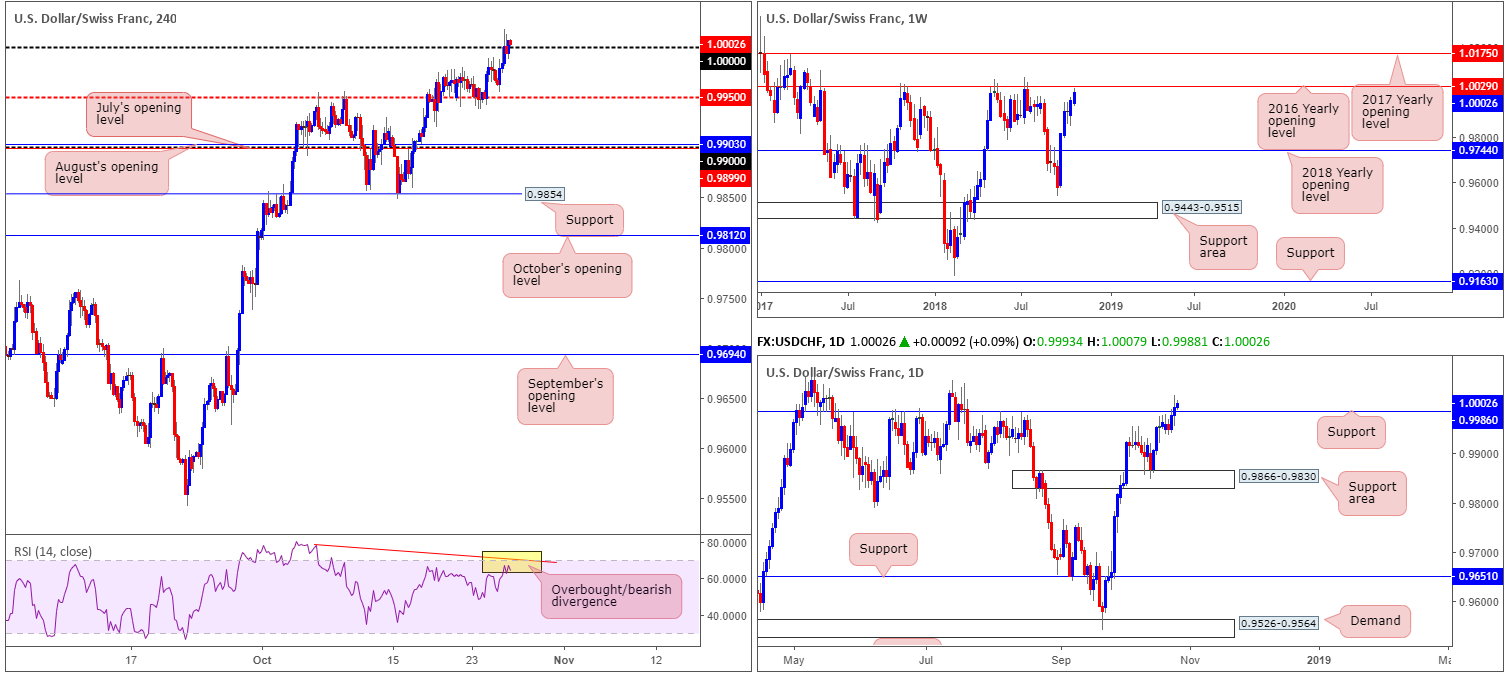Click the red 0.99500 price tag
This screenshot has width=1508, height=675.
pos(726,98)
